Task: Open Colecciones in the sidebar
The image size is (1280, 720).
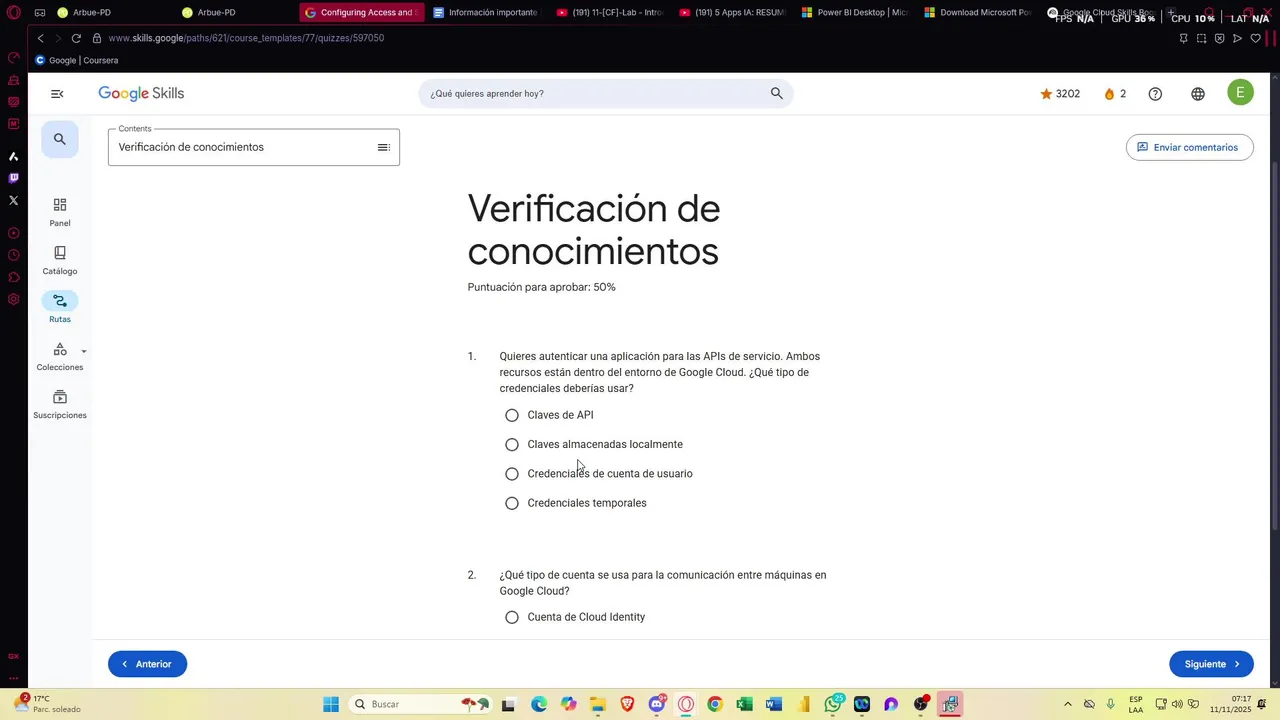Action: tap(60, 356)
